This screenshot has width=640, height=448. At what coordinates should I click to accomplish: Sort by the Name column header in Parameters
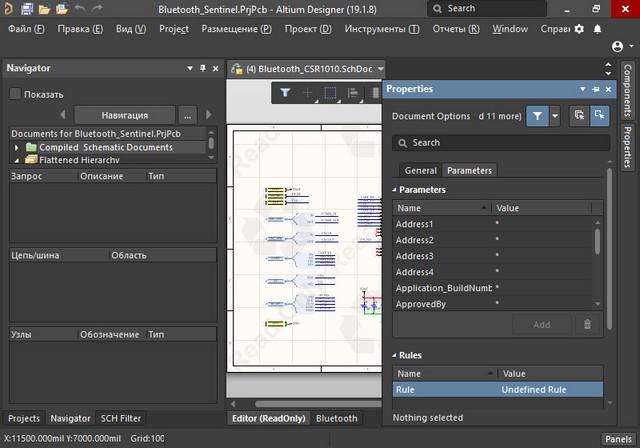point(442,208)
